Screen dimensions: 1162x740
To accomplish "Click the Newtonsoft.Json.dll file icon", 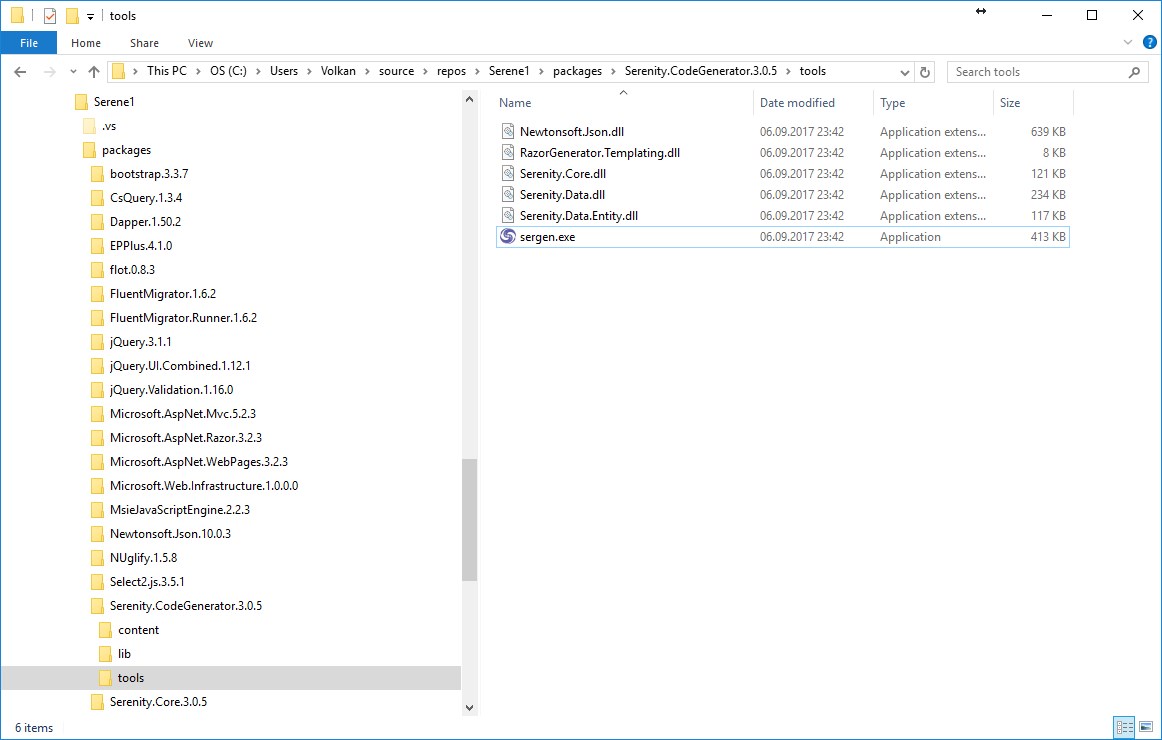I will tap(507, 132).
